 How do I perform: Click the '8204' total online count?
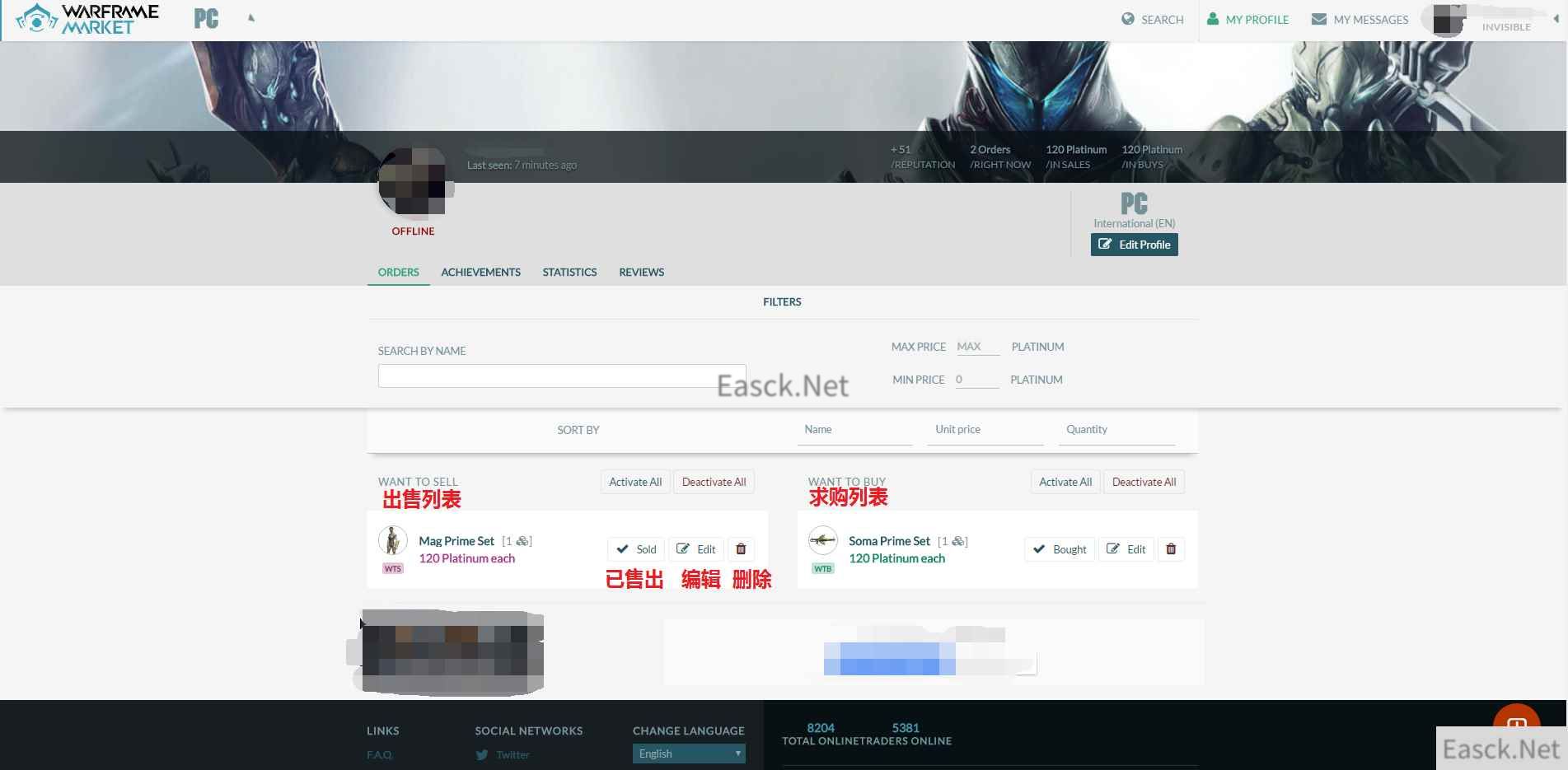click(821, 728)
